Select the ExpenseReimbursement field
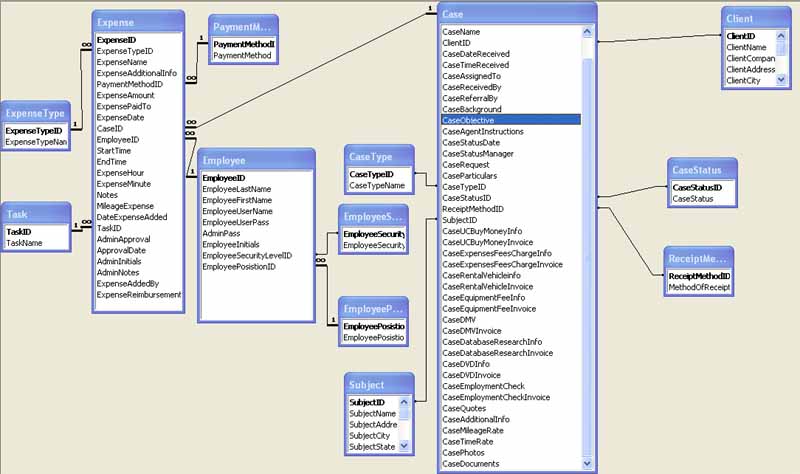This screenshot has height=474, width=800. [x=139, y=295]
